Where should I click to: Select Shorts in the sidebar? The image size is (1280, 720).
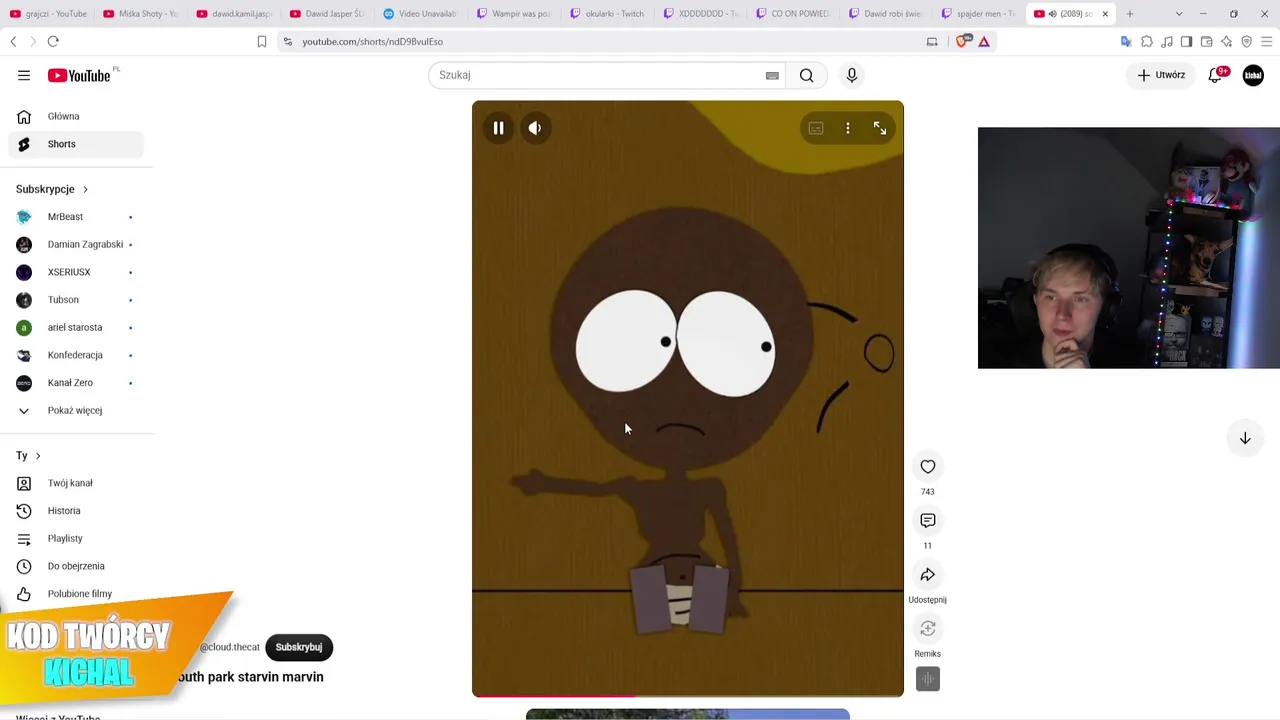click(75, 144)
